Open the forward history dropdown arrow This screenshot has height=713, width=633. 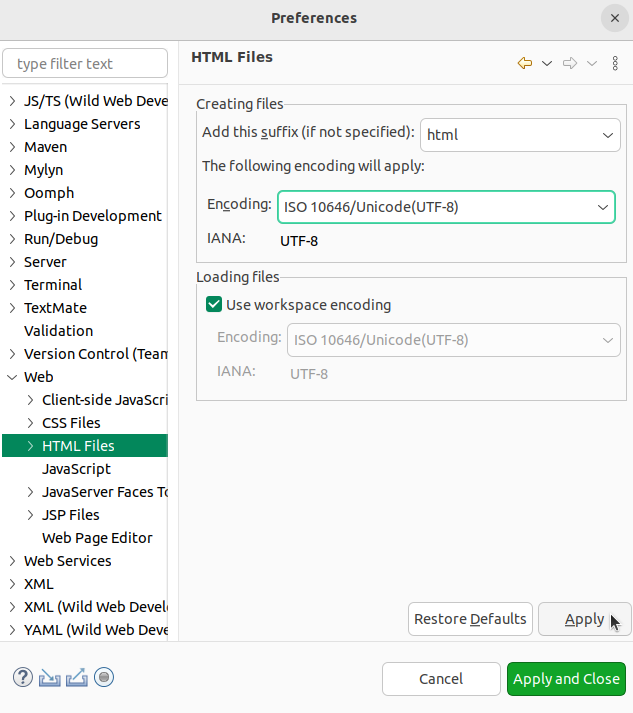[x=592, y=63]
